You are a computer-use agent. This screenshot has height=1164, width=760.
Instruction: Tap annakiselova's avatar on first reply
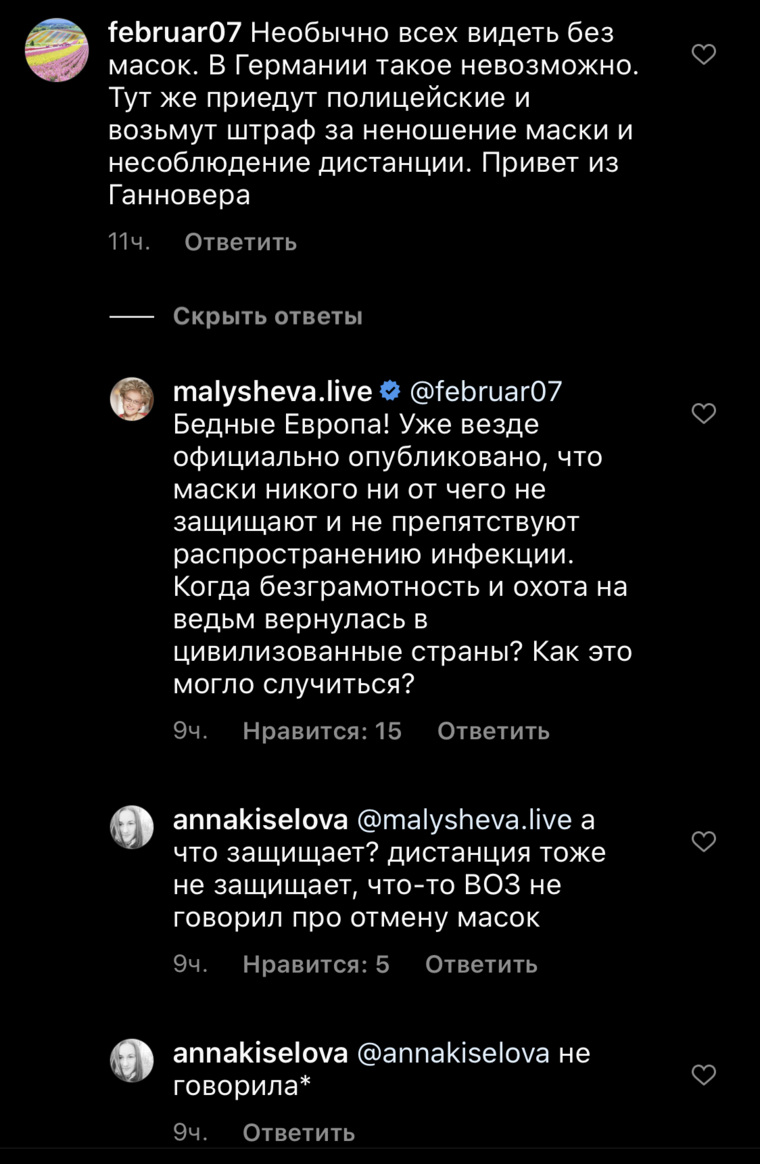[x=130, y=828]
